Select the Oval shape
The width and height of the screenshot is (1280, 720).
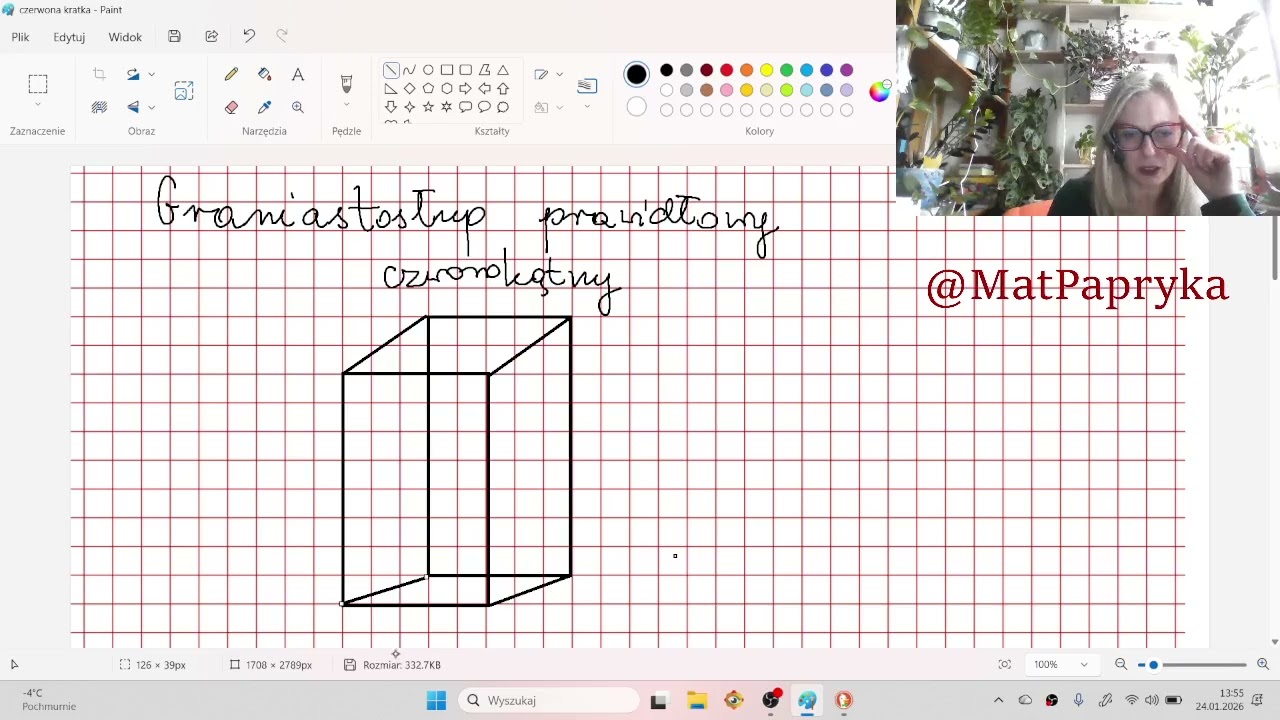click(428, 70)
